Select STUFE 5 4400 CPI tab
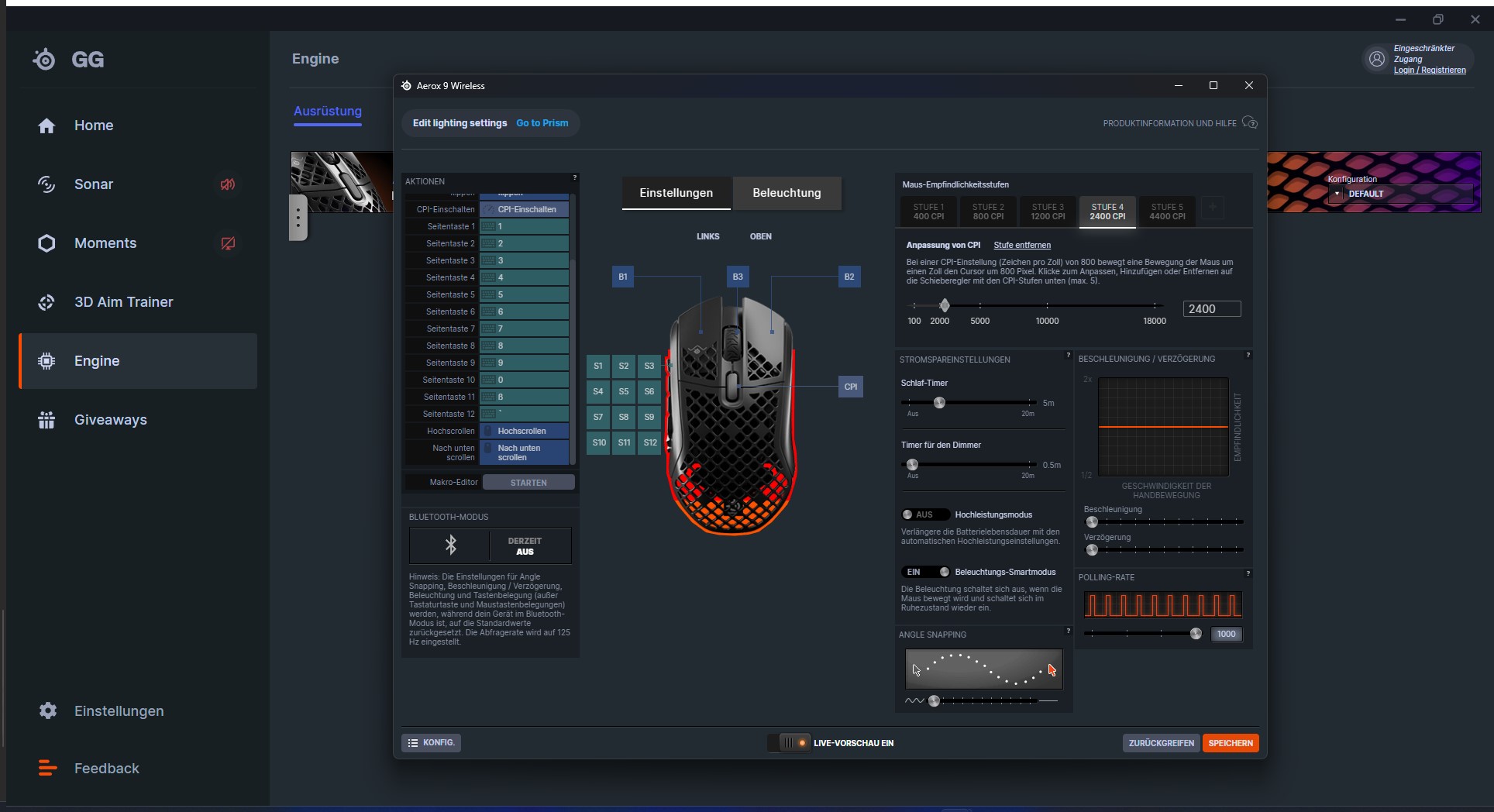The width and height of the screenshot is (1494, 812). 1167,212
